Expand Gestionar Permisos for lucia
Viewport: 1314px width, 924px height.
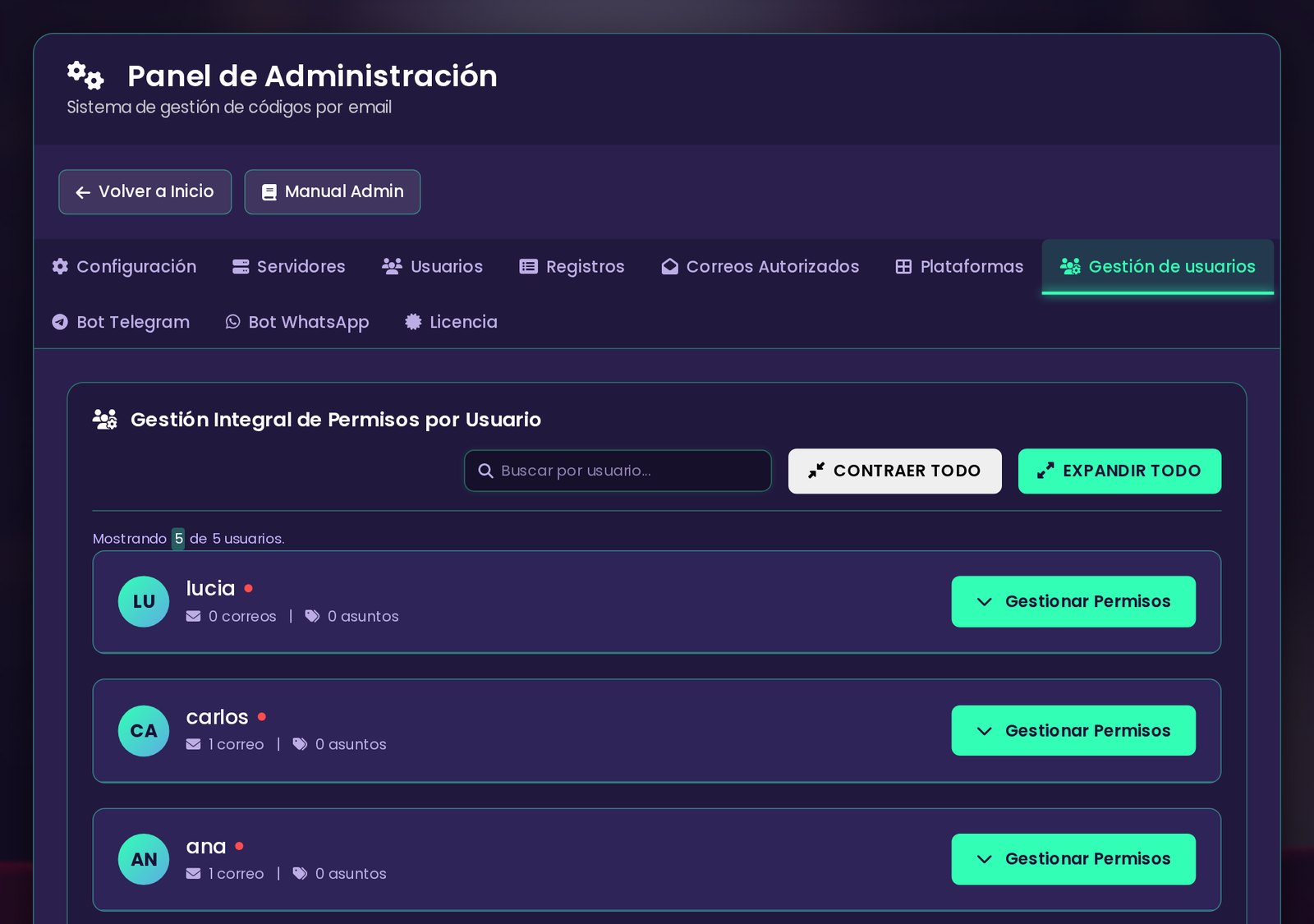click(x=1073, y=601)
